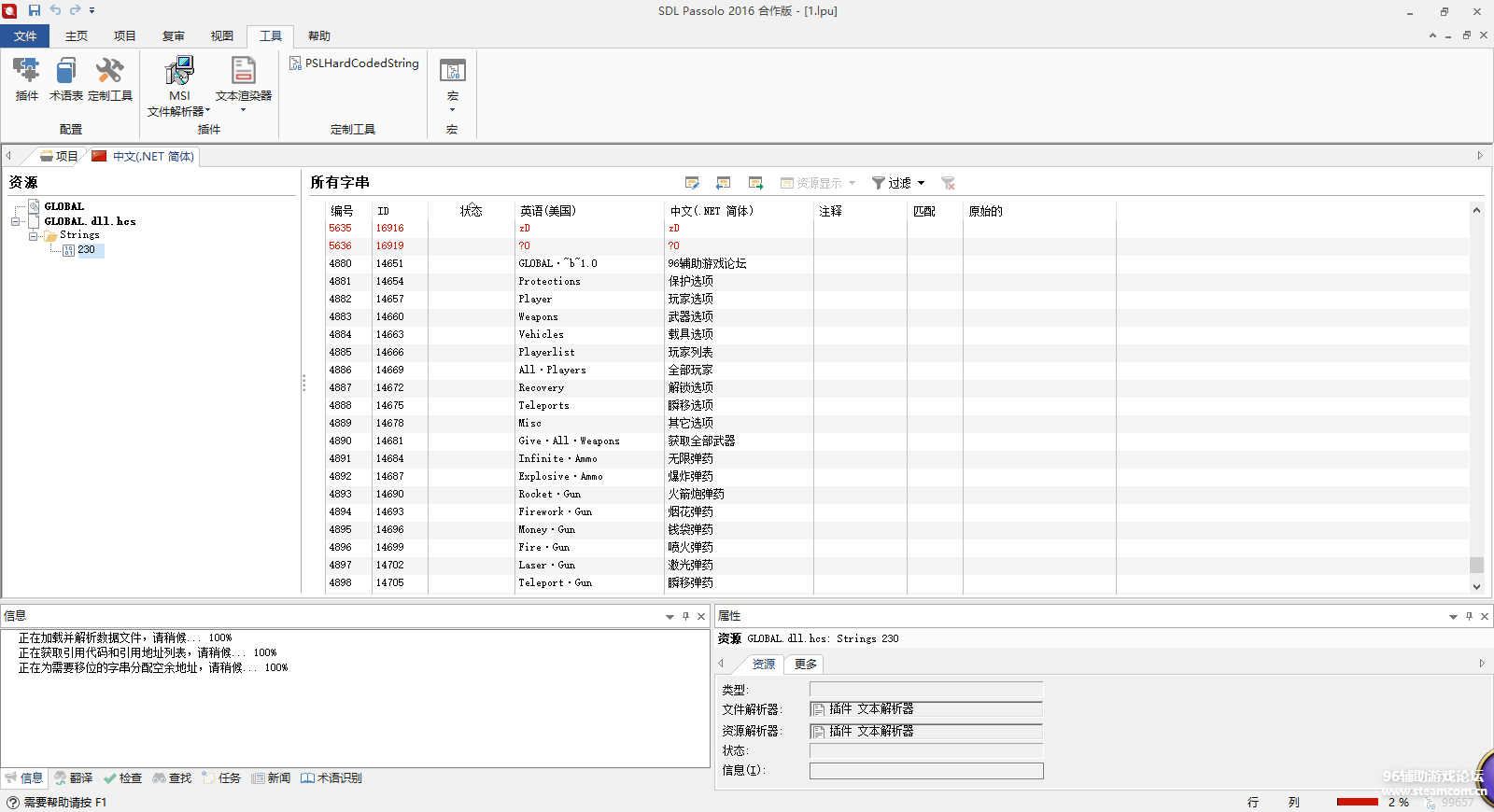Toggle the pushpin on the 属性 panel
Screen dimensions: 1494x812
(1469, 616)
